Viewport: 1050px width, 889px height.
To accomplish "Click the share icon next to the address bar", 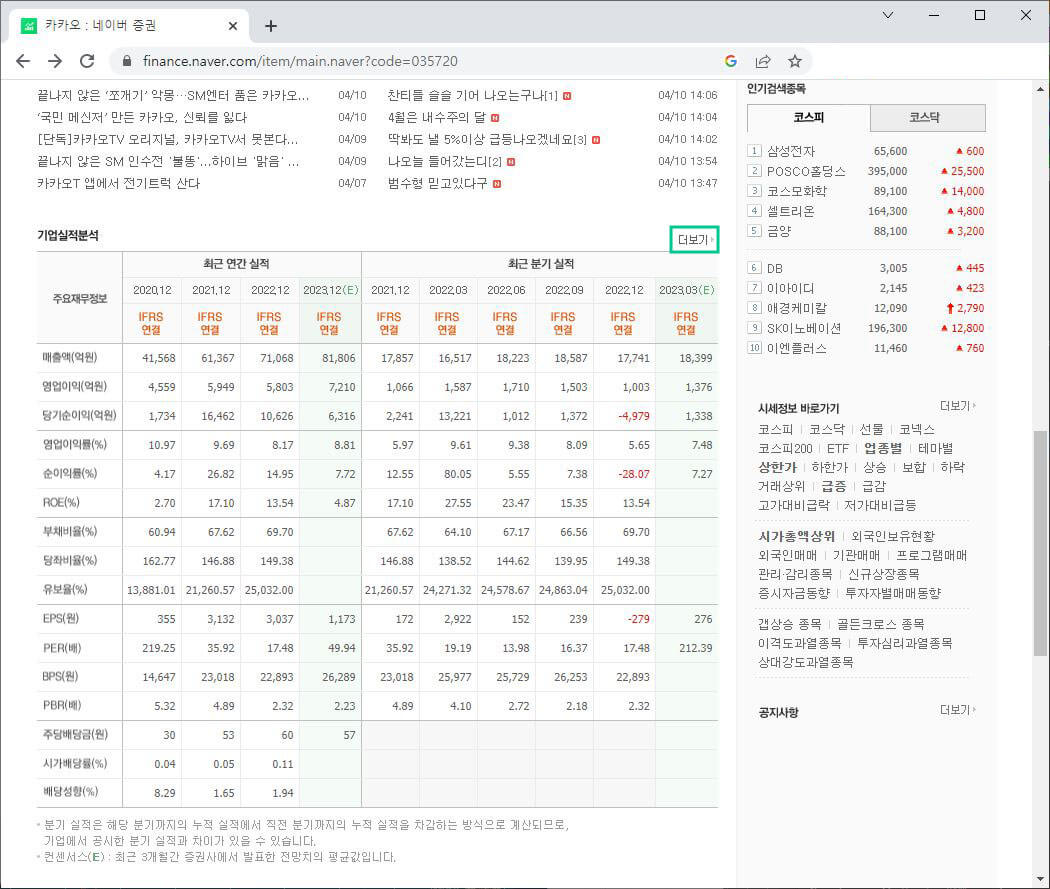I will point(762,60).
